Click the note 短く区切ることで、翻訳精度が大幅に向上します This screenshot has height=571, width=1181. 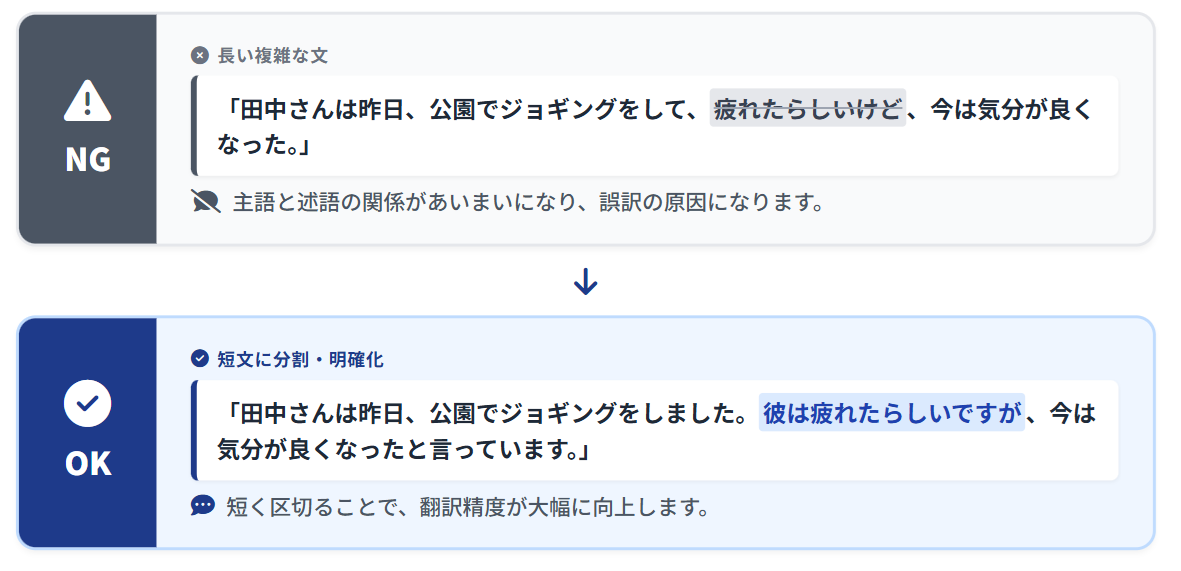[x=467, y=507]
